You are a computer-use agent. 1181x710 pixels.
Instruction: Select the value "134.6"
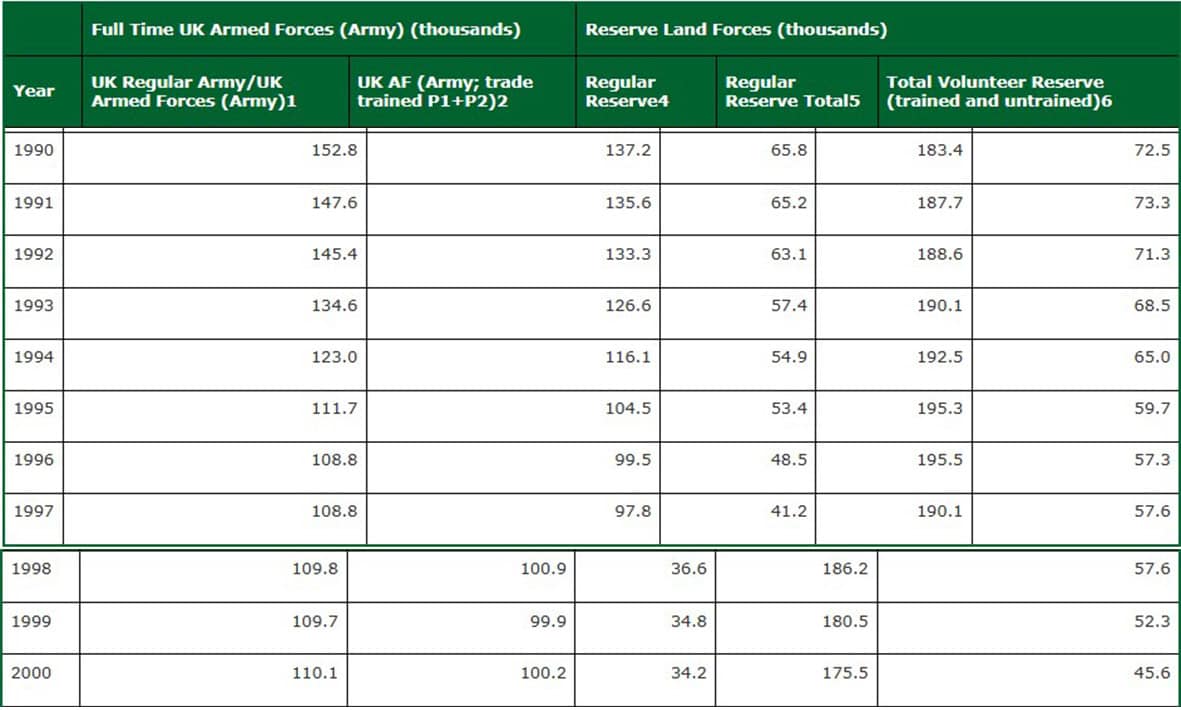point(334,305)
